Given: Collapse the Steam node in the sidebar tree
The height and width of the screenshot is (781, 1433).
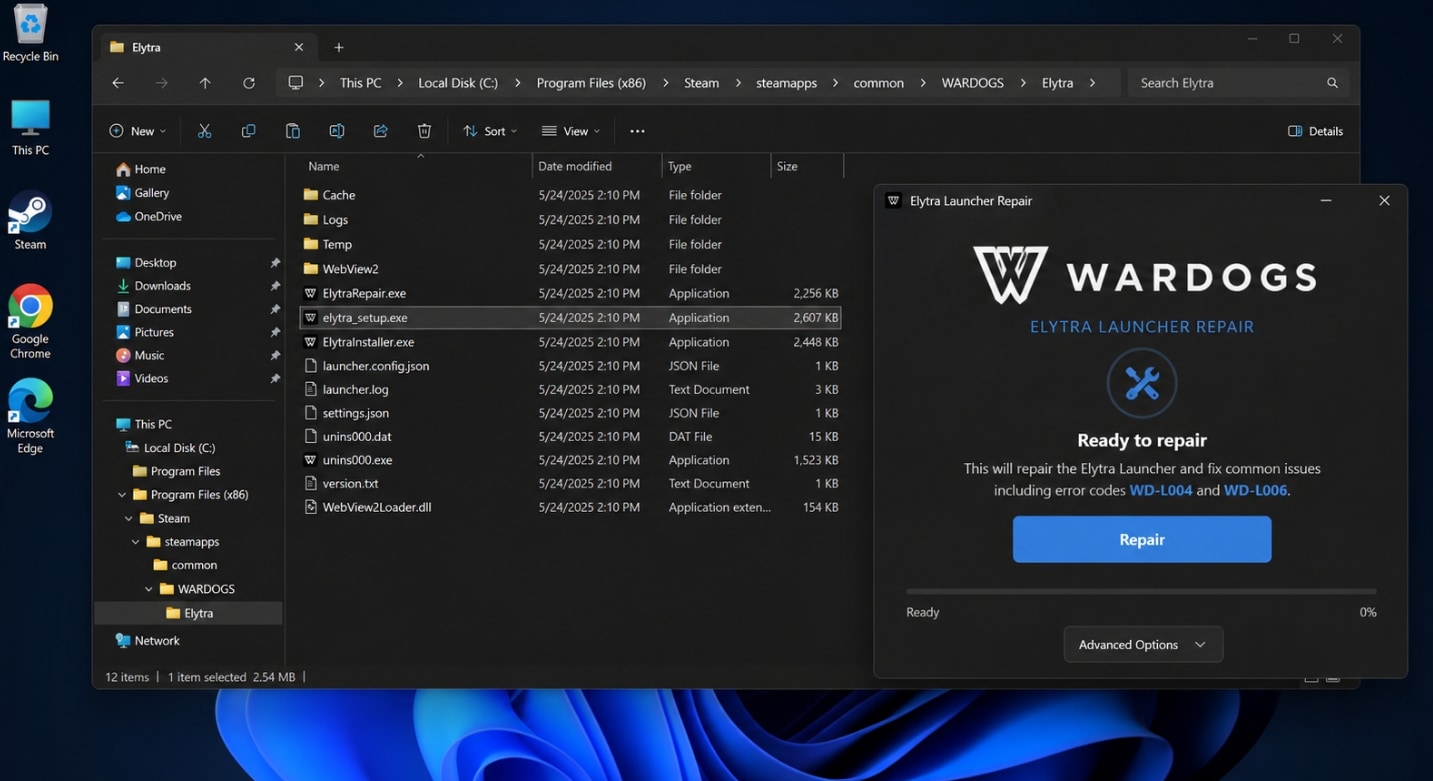Looking at the screenshot, I should click(x=128, y=518).
